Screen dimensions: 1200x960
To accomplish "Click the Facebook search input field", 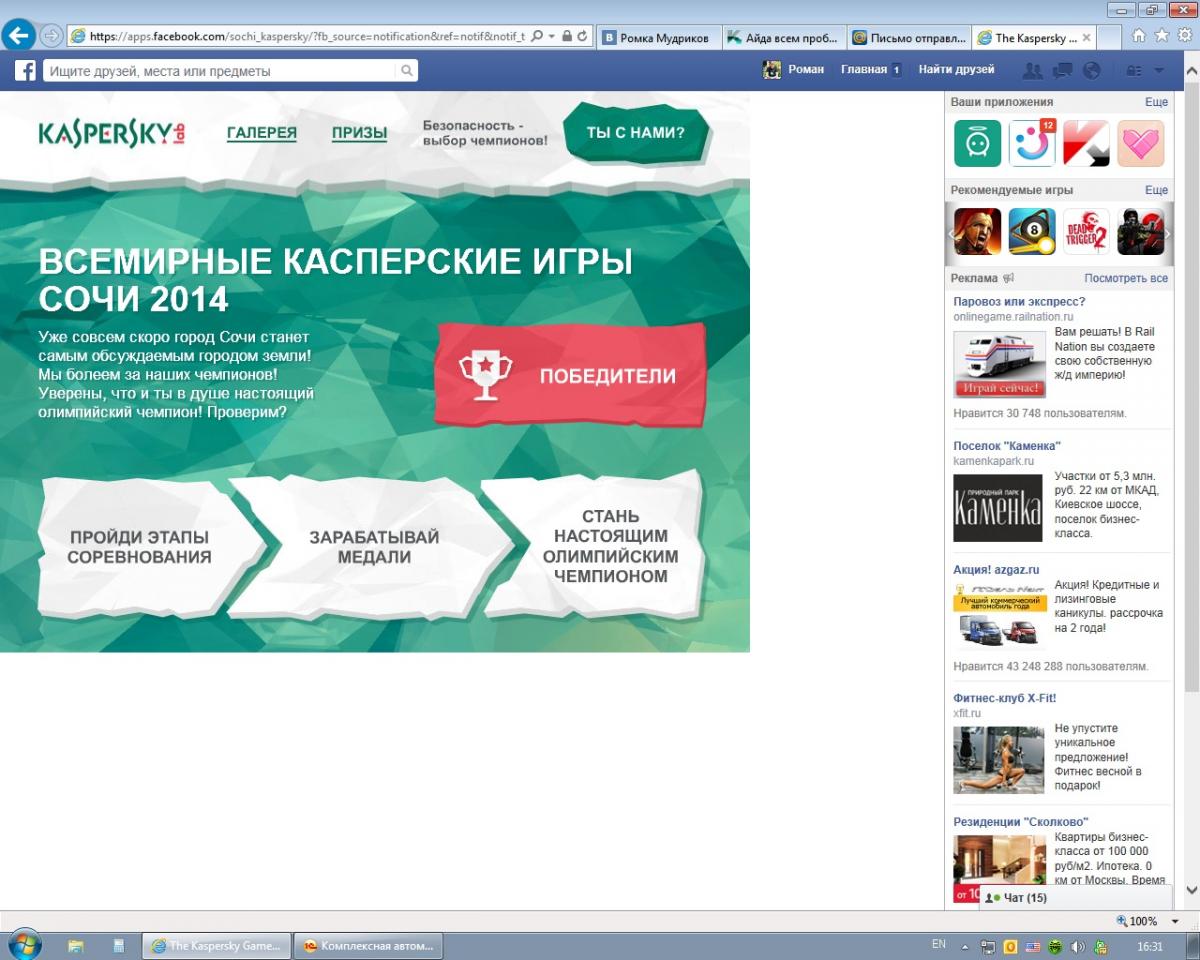I will tap(220, 71).
